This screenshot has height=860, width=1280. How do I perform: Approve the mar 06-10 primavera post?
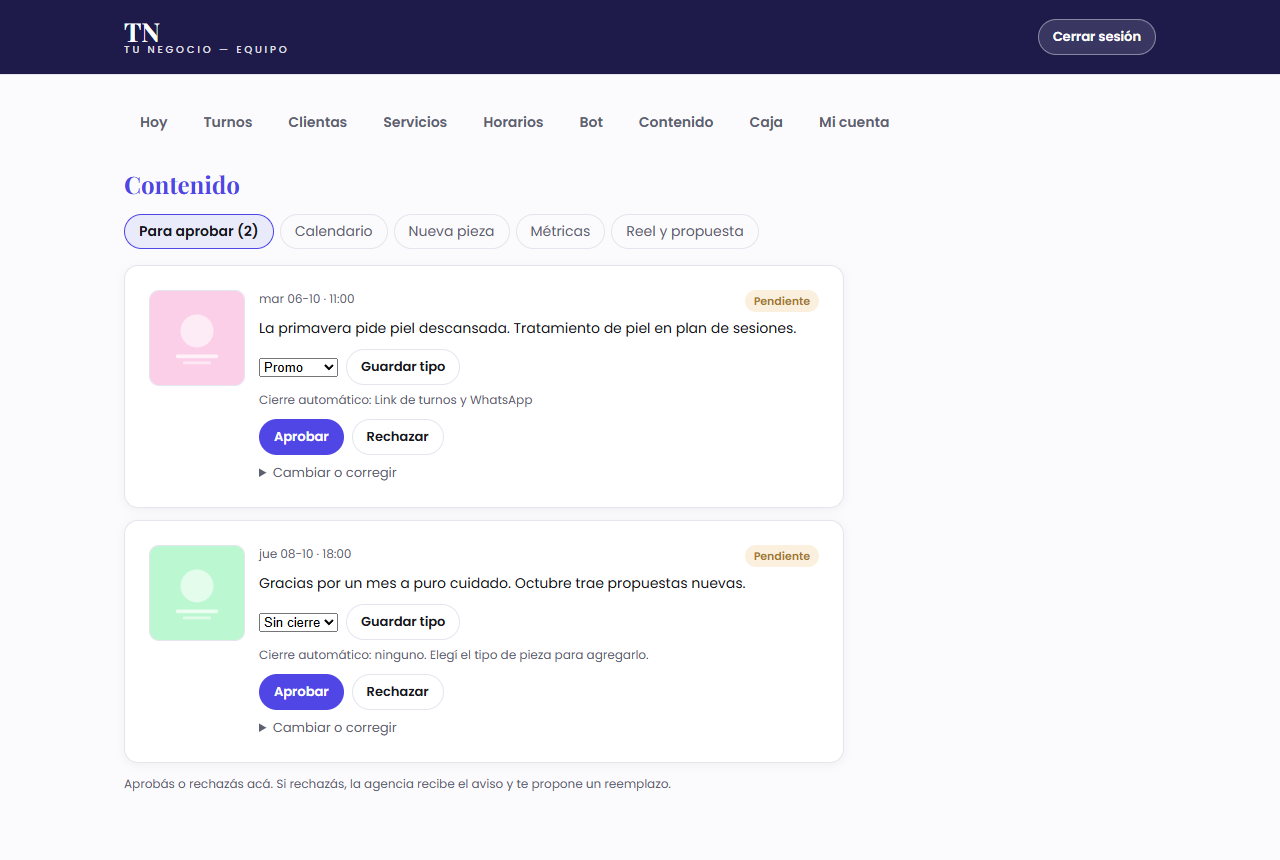(x=301, y=437)
